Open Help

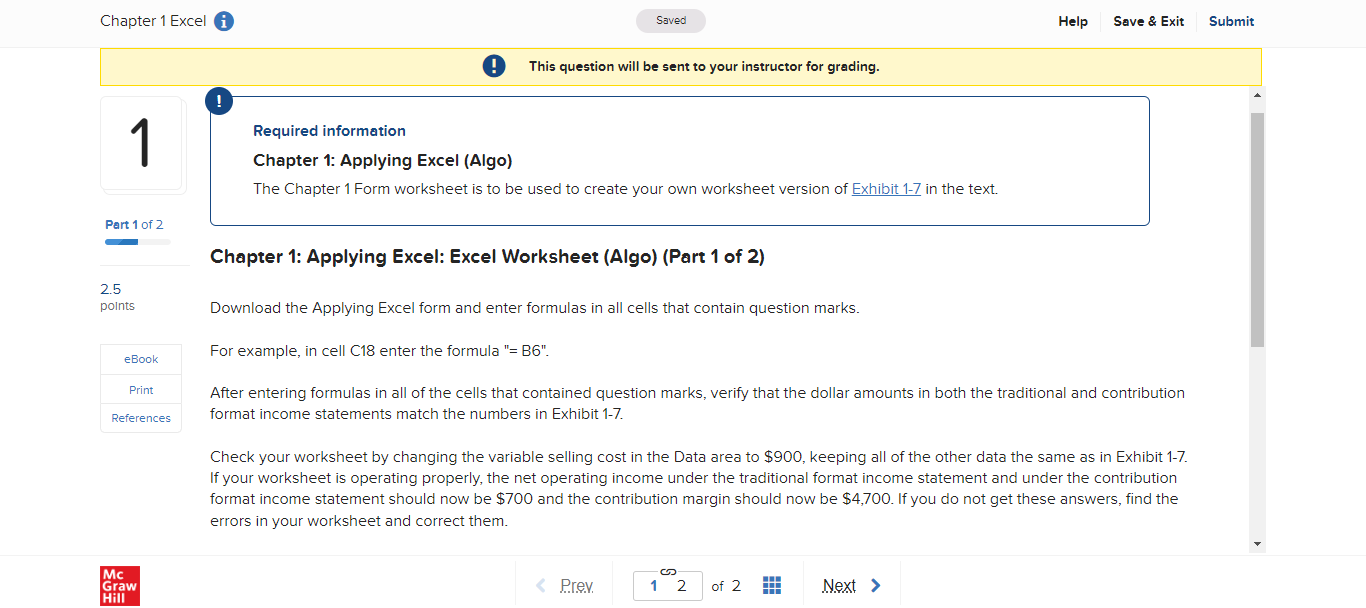tap(1072, 21)
